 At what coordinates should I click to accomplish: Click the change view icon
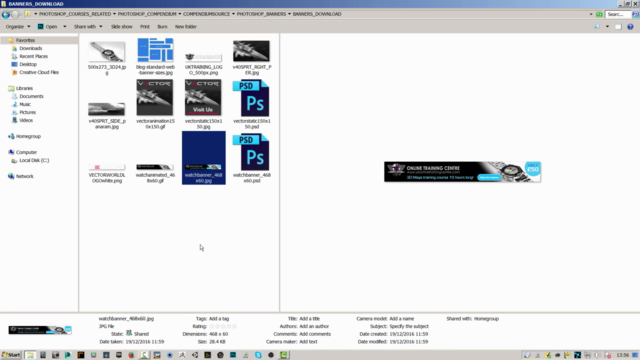tap(597, 27)
